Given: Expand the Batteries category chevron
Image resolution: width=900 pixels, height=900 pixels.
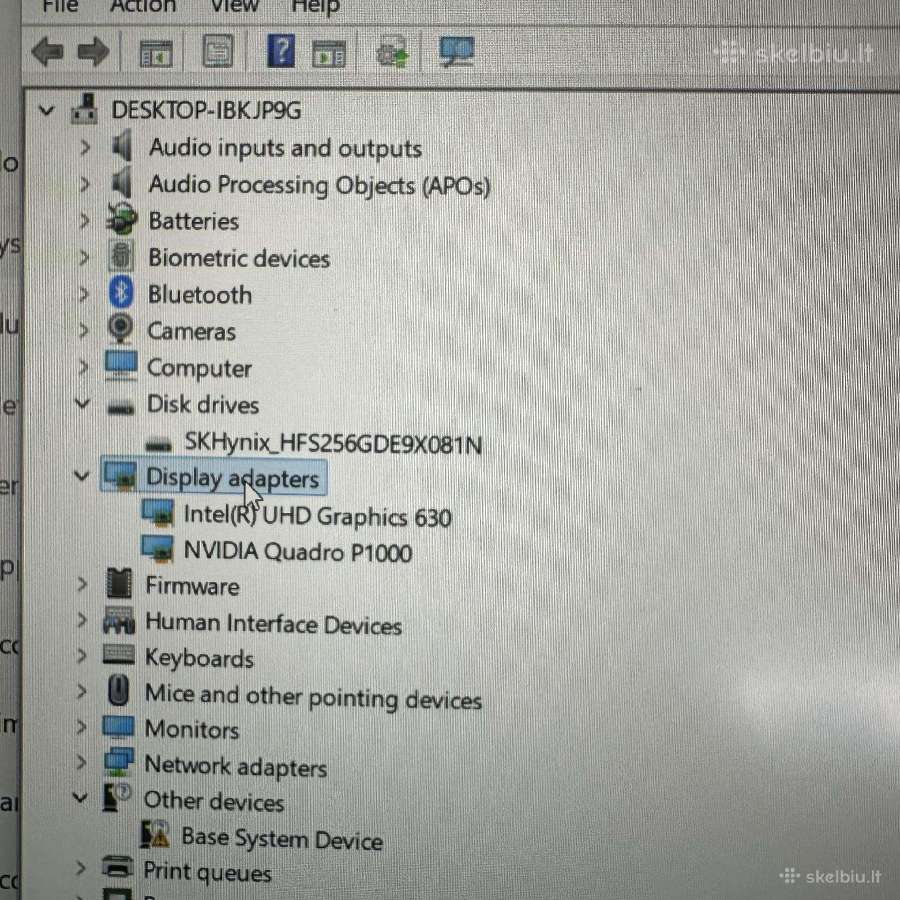Looking at the screenshot, I should point(84,221).
